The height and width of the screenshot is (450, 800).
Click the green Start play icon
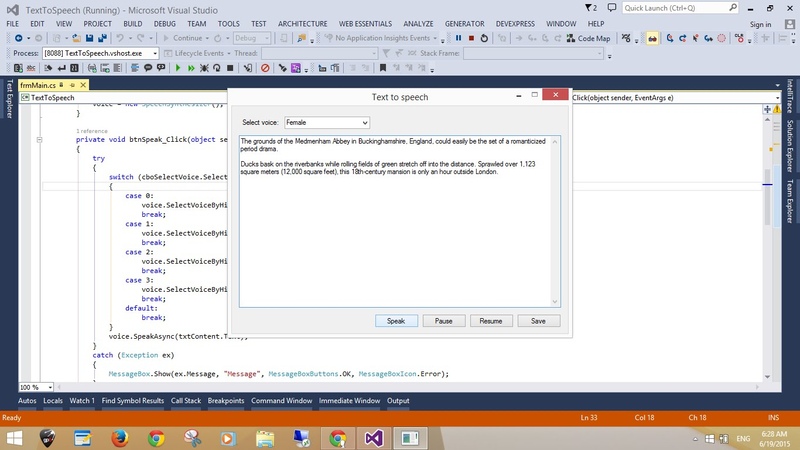[x=178, y=68]
